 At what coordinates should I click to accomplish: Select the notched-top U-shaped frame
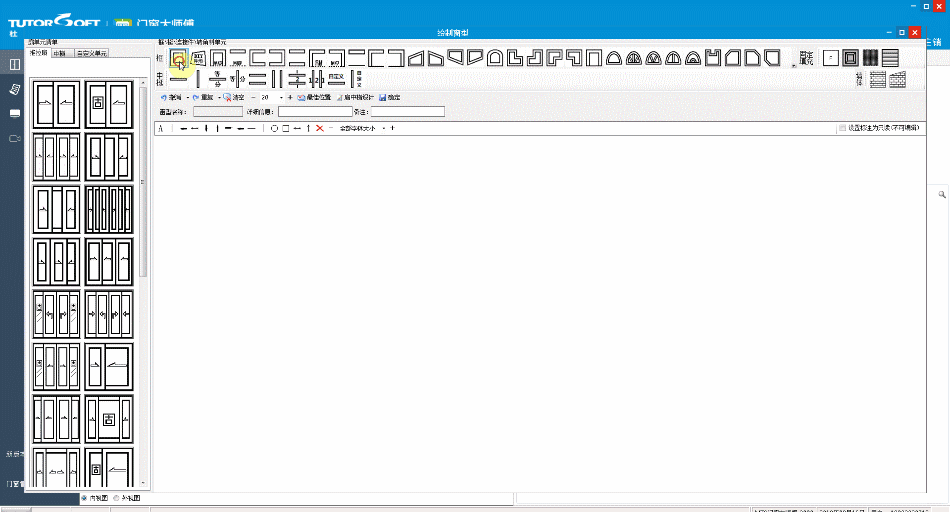[x=713, y=58]
